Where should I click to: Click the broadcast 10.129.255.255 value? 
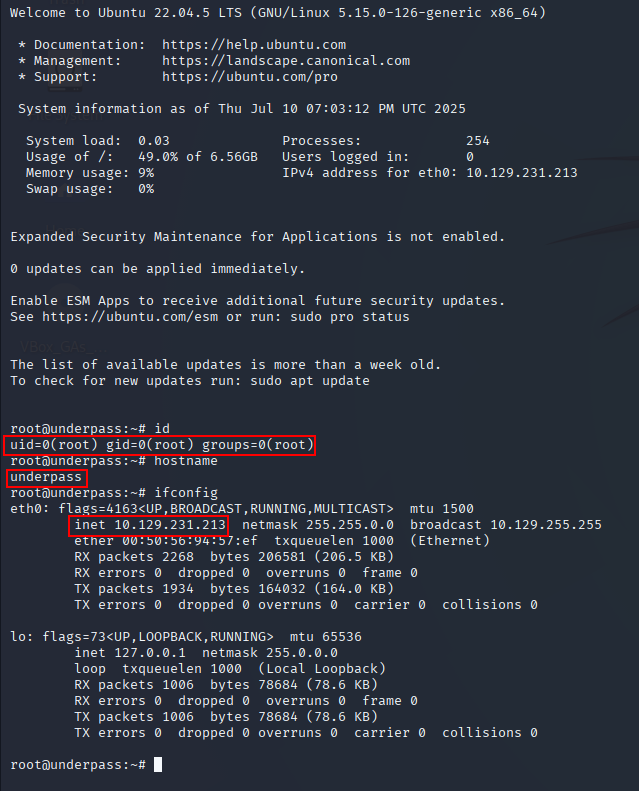(x=506, y=525)
